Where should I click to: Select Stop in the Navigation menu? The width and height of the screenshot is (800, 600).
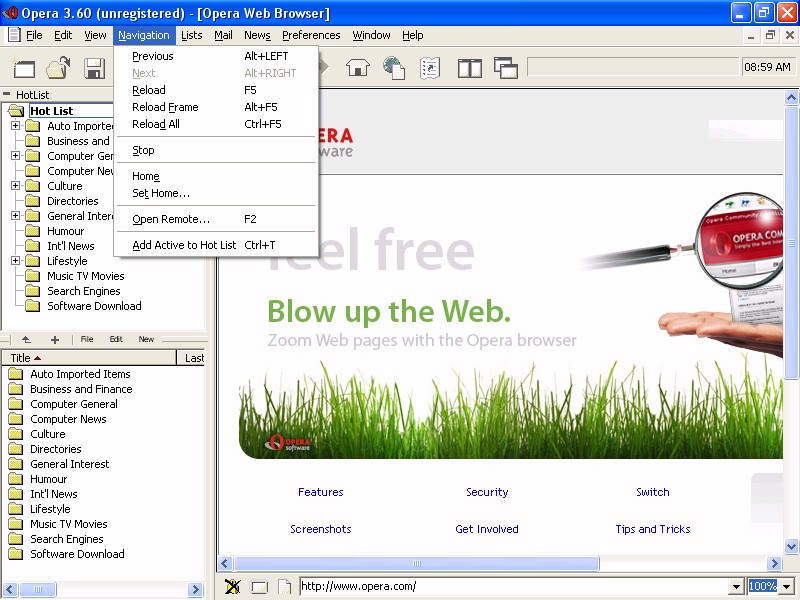point(217,151)
